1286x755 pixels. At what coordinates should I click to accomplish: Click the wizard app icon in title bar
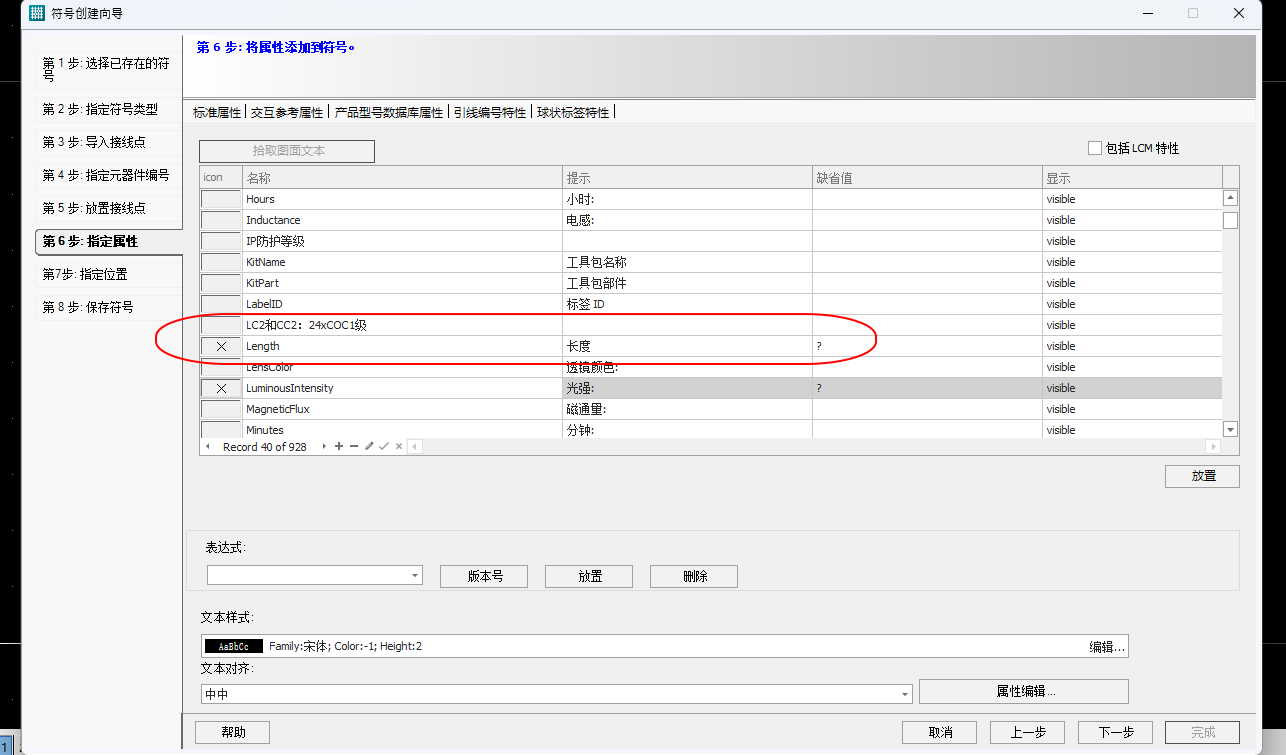(37, 13)
